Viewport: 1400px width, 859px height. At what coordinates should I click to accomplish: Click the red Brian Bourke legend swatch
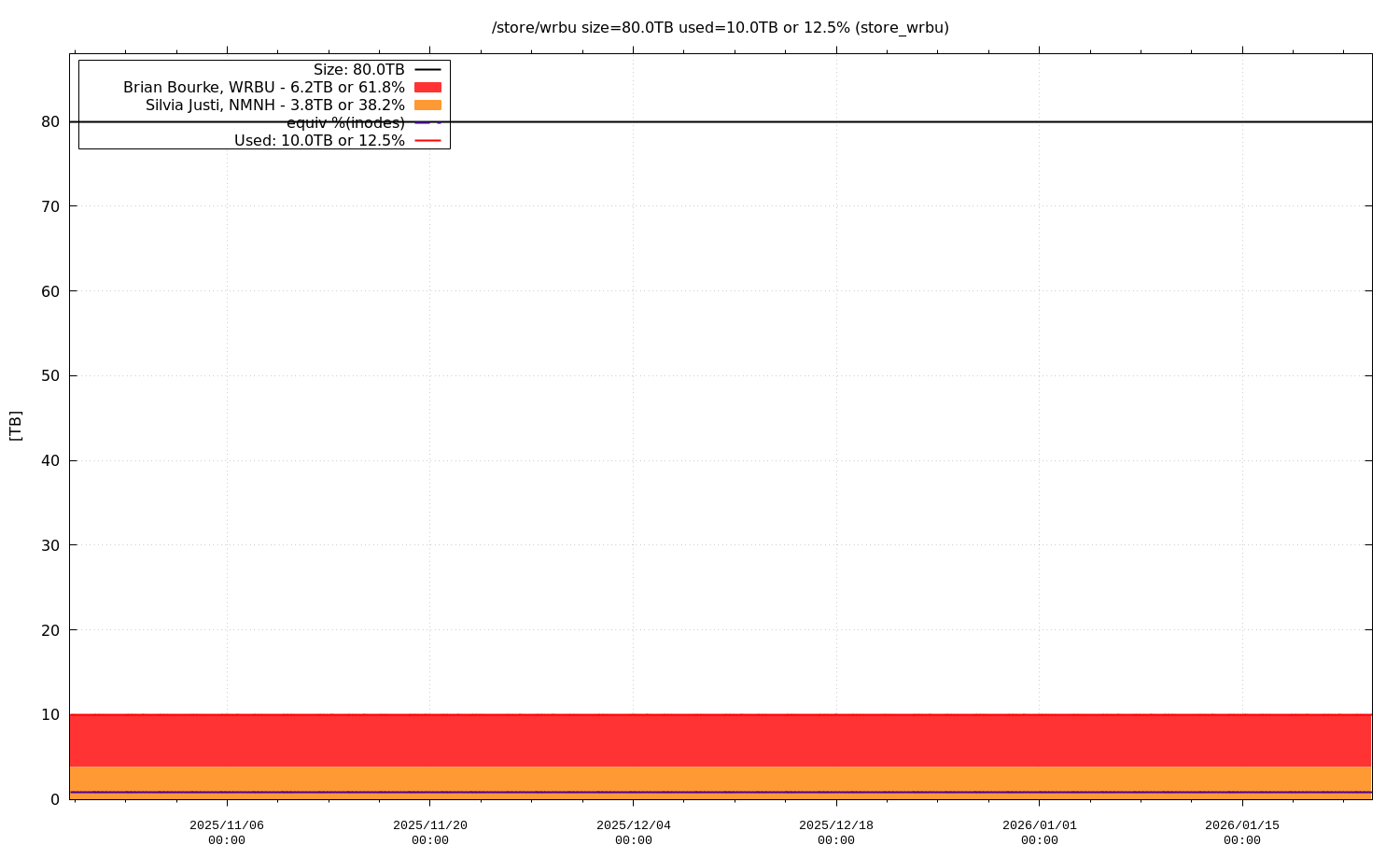[427, 87]
